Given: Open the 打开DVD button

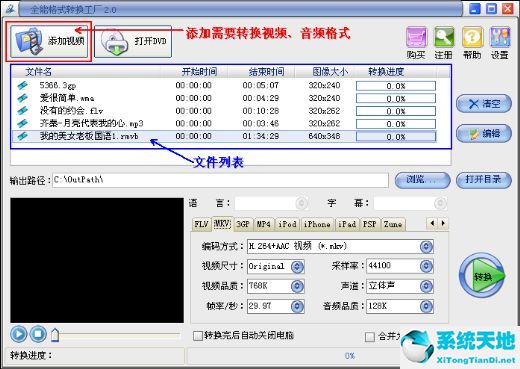Looking at the screenshot, I should click(x=133, y=41).
